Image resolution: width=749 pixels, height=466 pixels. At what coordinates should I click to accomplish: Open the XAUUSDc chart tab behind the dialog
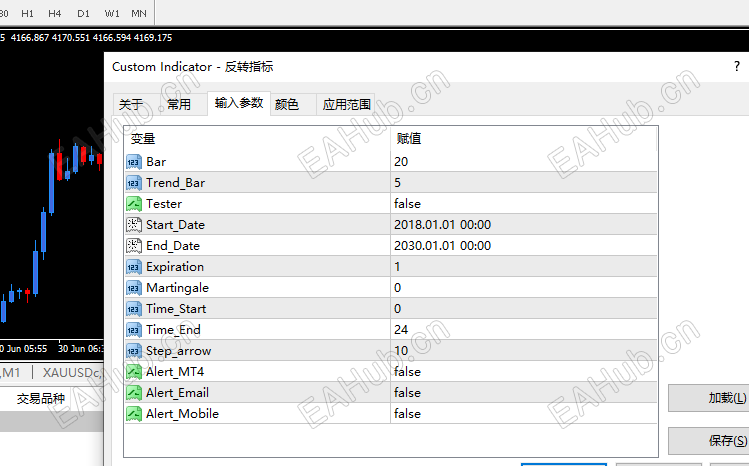[72, 372]
